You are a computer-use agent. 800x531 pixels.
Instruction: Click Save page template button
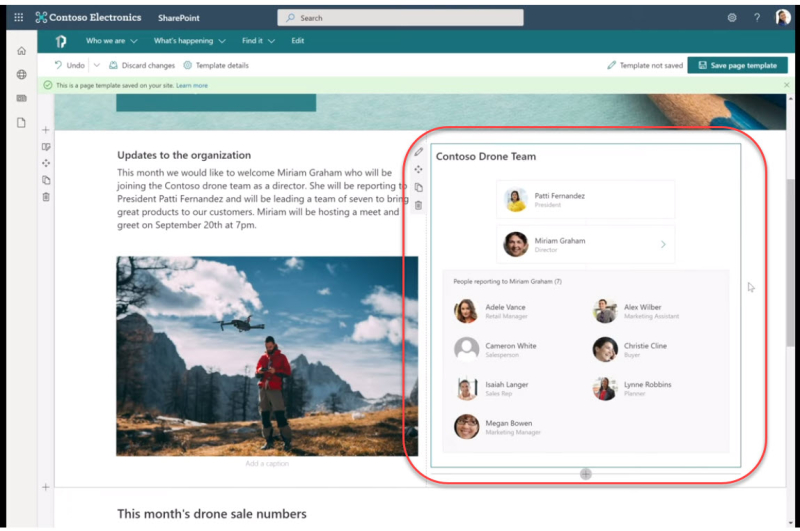pyautogui.click(x=737, y=65)
